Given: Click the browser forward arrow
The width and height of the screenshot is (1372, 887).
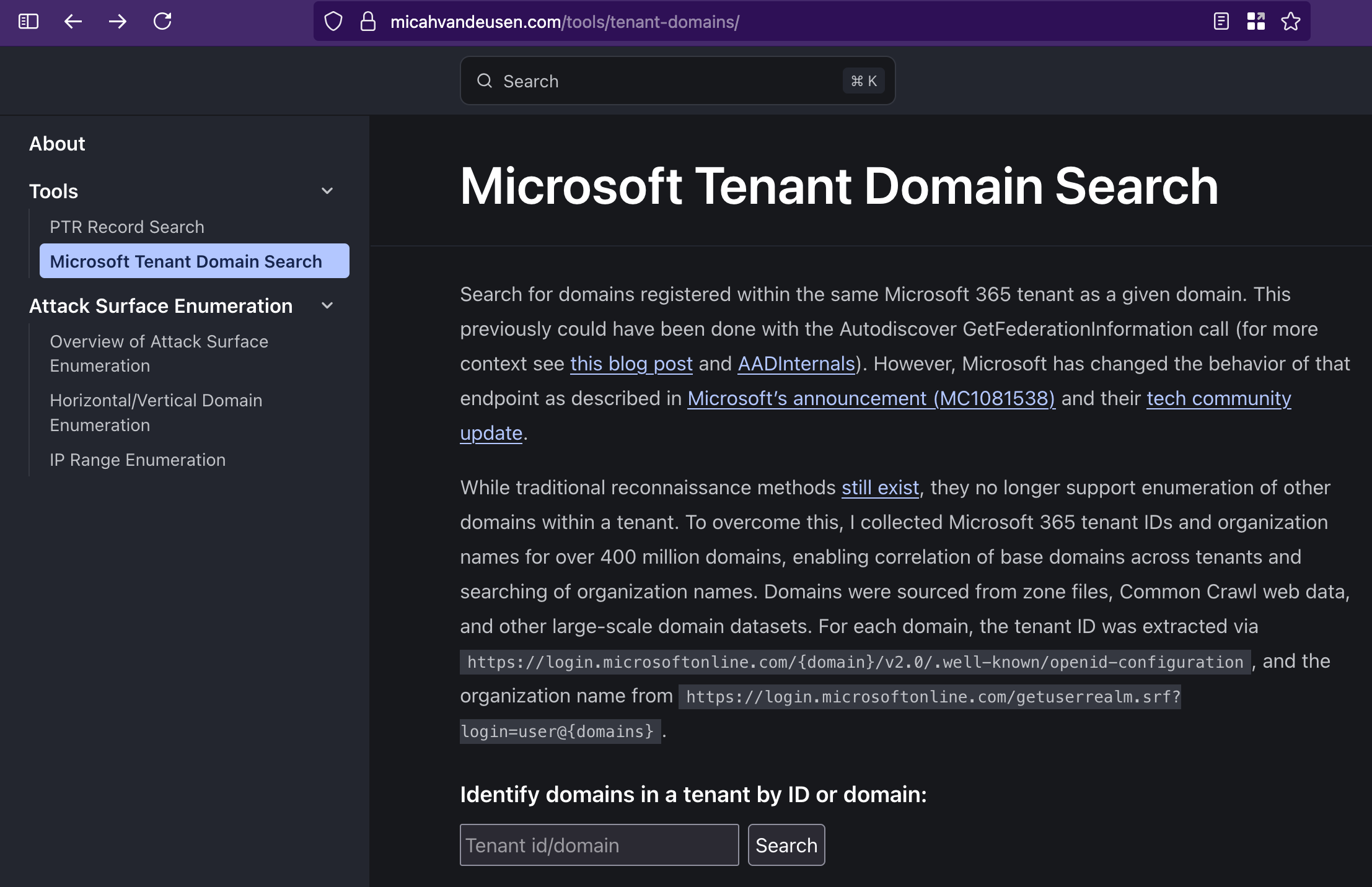Looking at the screenshot, I should 117,22.
